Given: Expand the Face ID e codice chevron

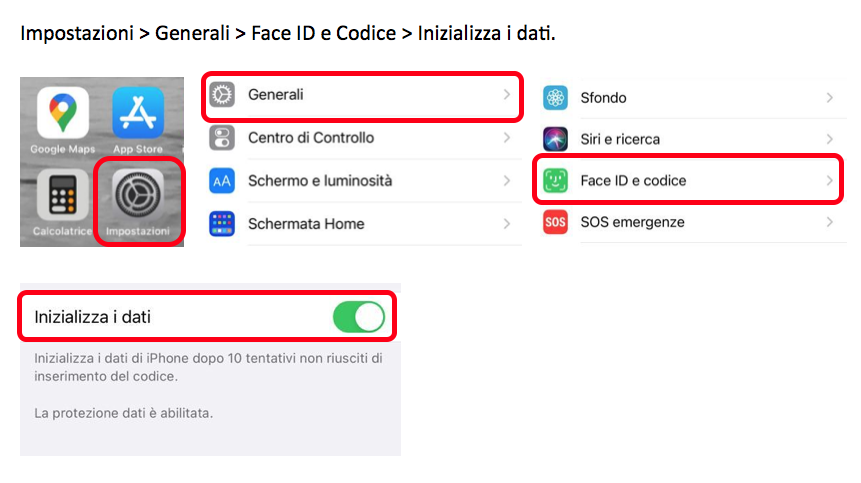Looking at the screenshot, I should point(830,181).
